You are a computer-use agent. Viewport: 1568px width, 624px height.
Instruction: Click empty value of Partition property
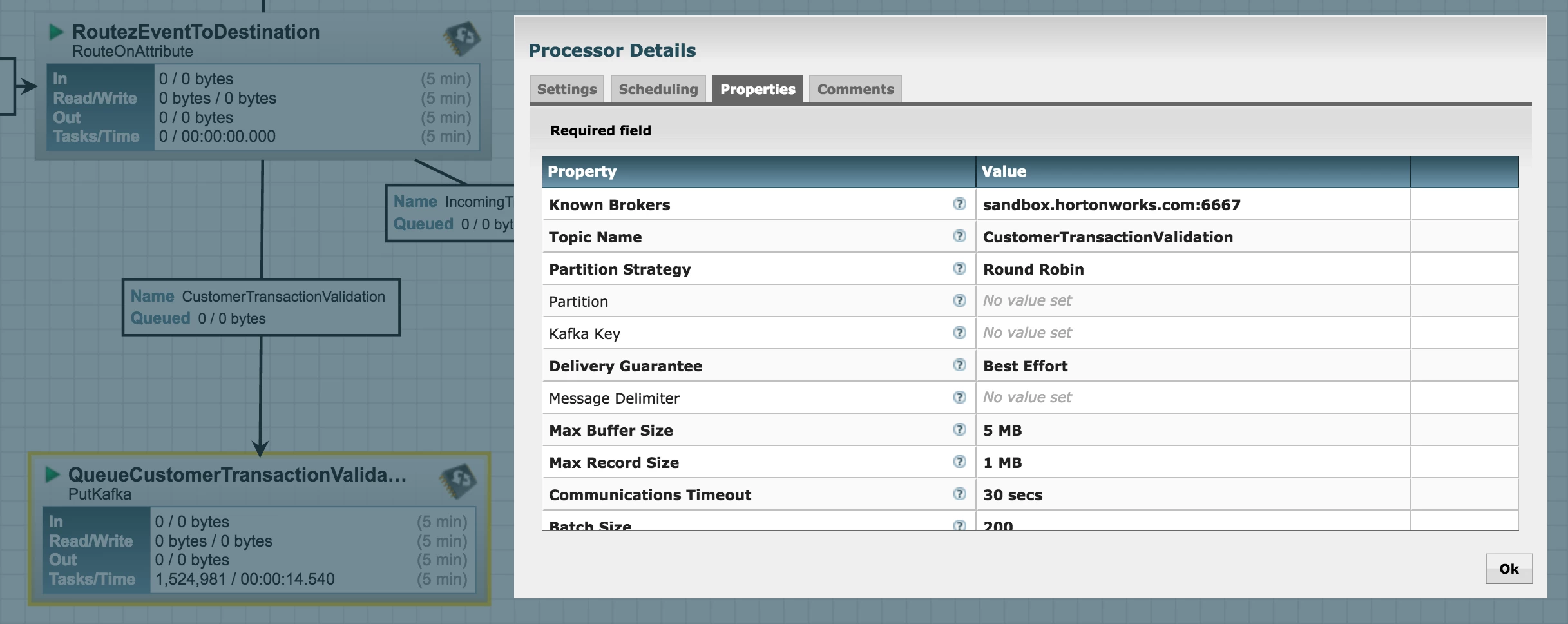tap(1027, 300)
